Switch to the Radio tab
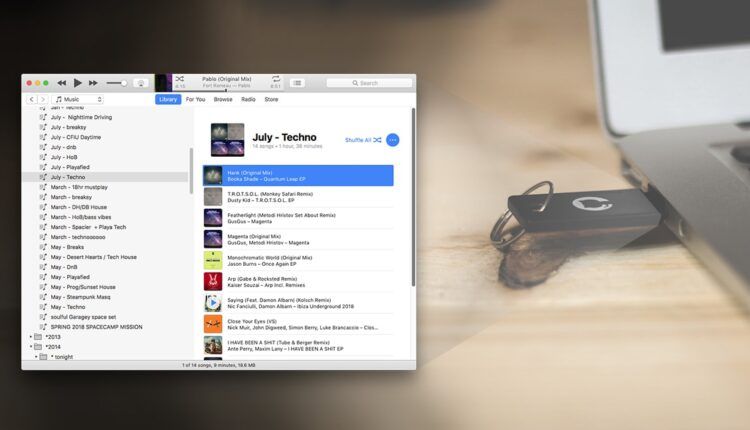This screenshot has width=750, height=430. click(x=248, y=99)
